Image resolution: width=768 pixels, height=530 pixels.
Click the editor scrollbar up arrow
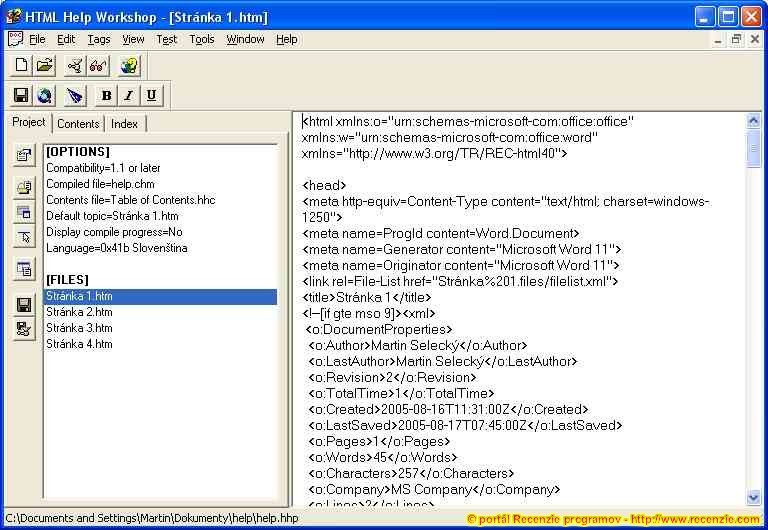pos(753,120)
